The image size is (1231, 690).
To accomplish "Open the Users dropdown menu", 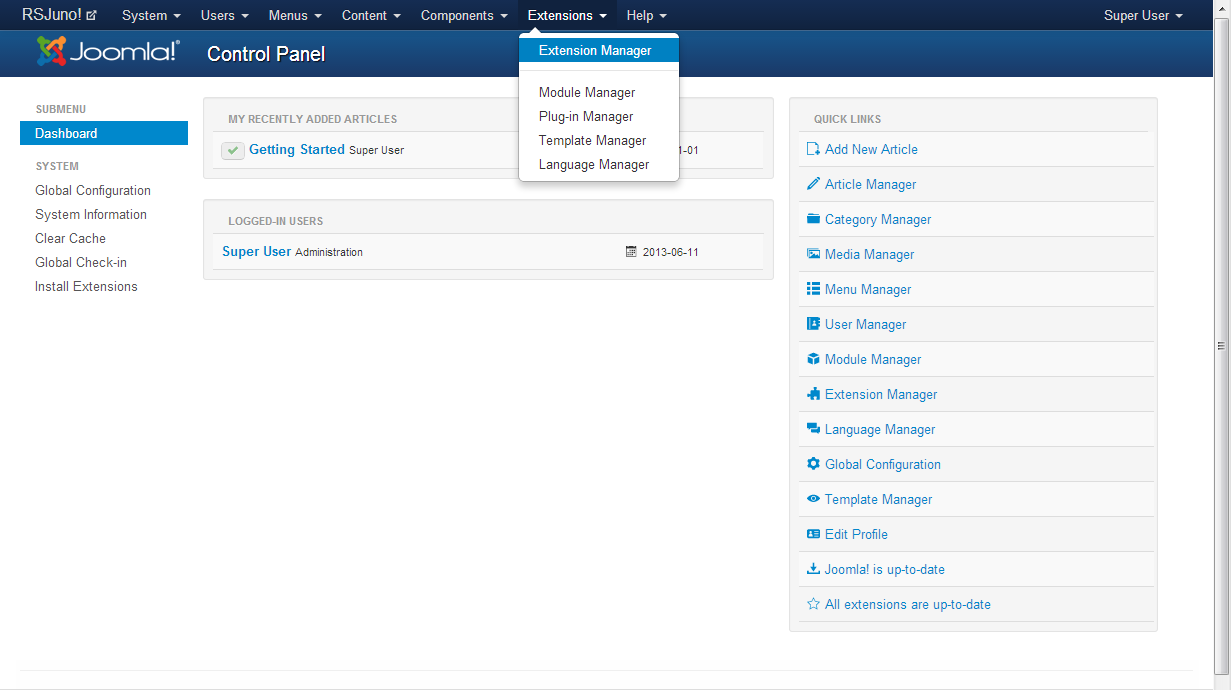I will click(224, 15).
